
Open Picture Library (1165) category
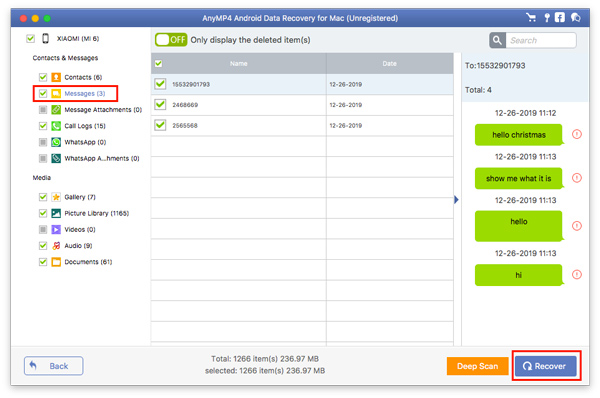point(96,213)
